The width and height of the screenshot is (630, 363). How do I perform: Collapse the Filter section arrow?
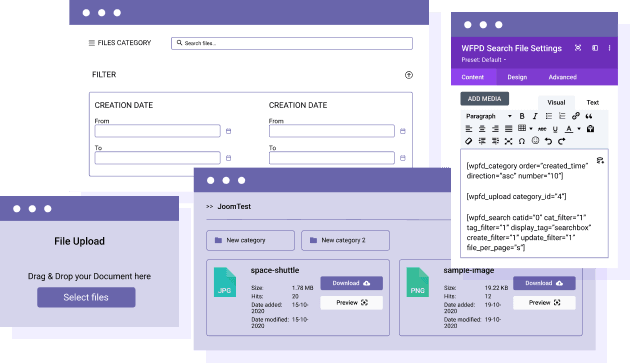409,75
